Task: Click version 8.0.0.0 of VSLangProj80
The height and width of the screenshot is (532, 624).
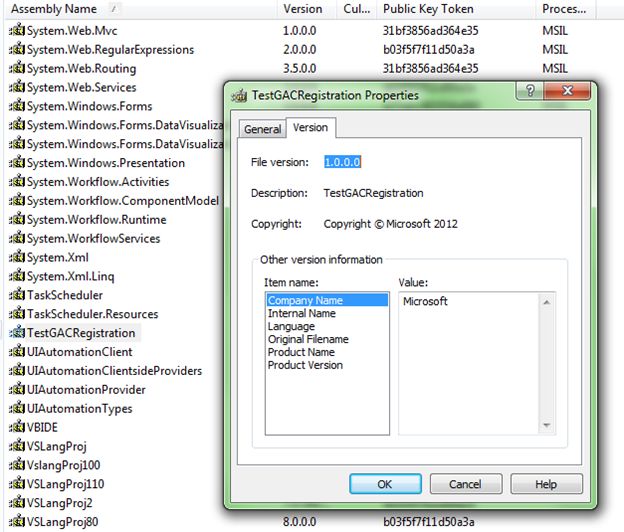Action: [300, 522]
